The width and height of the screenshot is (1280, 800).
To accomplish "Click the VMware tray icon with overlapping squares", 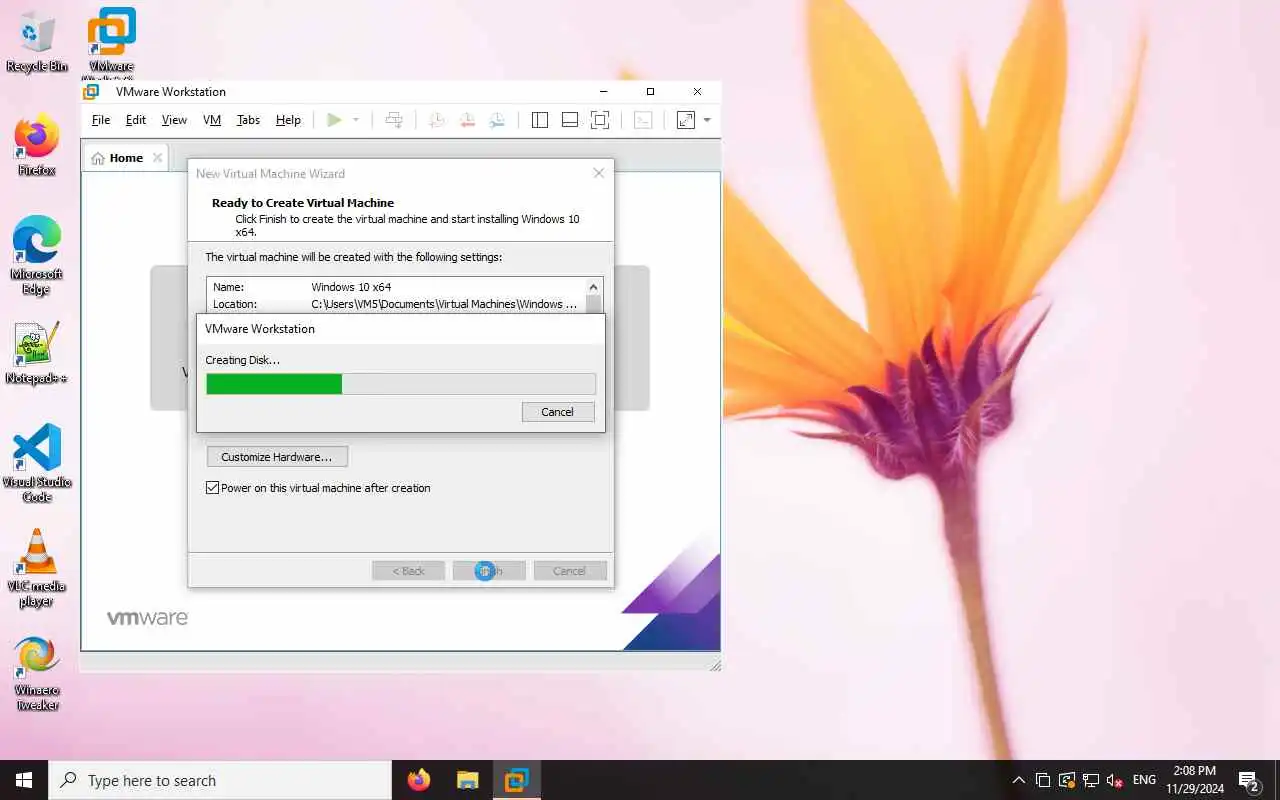I will click(1043, 780).
